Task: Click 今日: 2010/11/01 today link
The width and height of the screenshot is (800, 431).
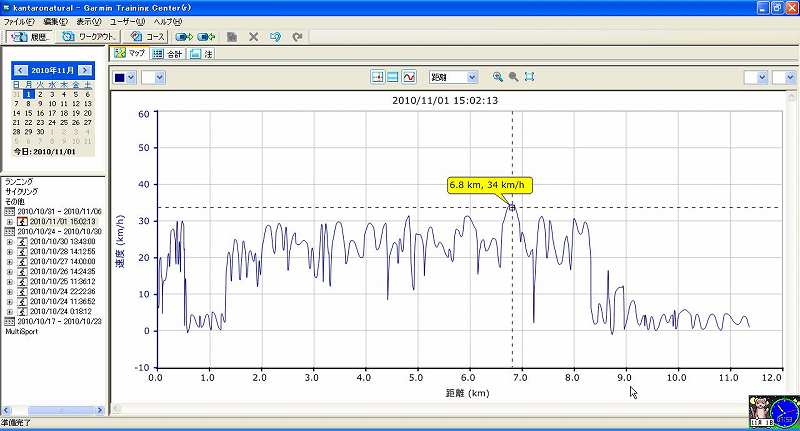Action: point(44,151)
